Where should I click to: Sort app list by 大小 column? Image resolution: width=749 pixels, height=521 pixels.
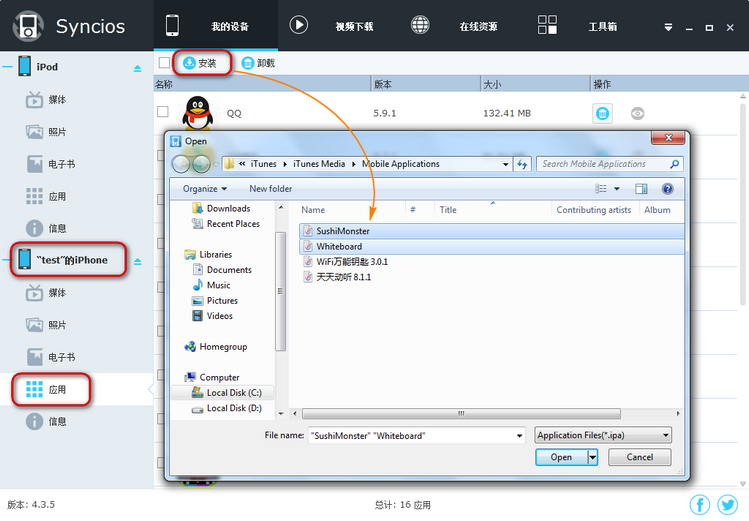(x=535, y=85)
